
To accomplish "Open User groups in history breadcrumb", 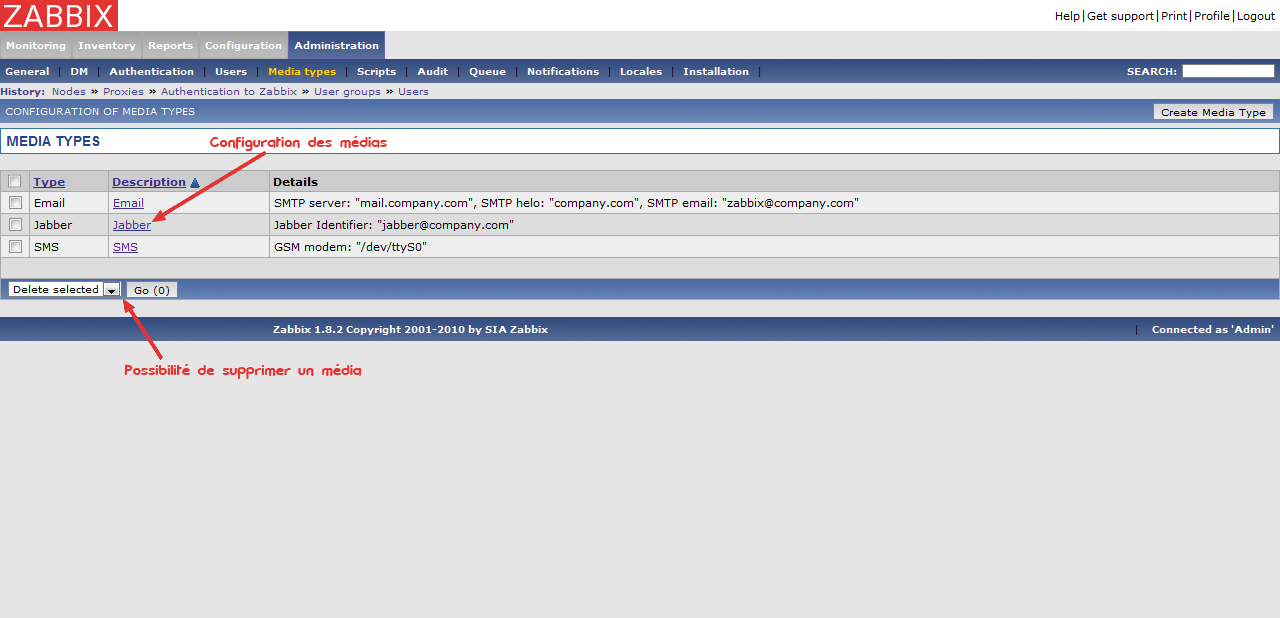I will pyautogui.click(x=347, y=92).
